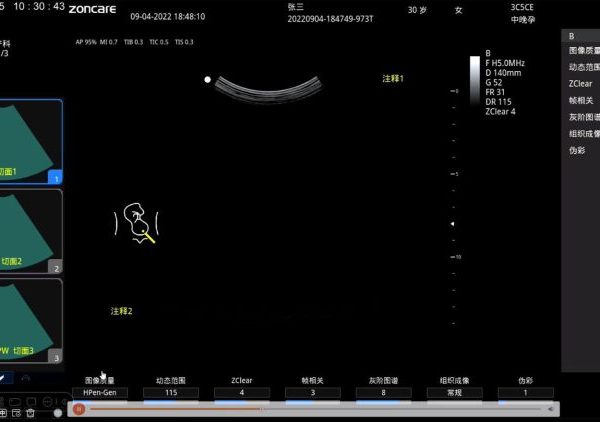Click the trash delete icon bottom-left
Image resolution: width=600 pixels, height=422 pixels.
click(31, 412)
